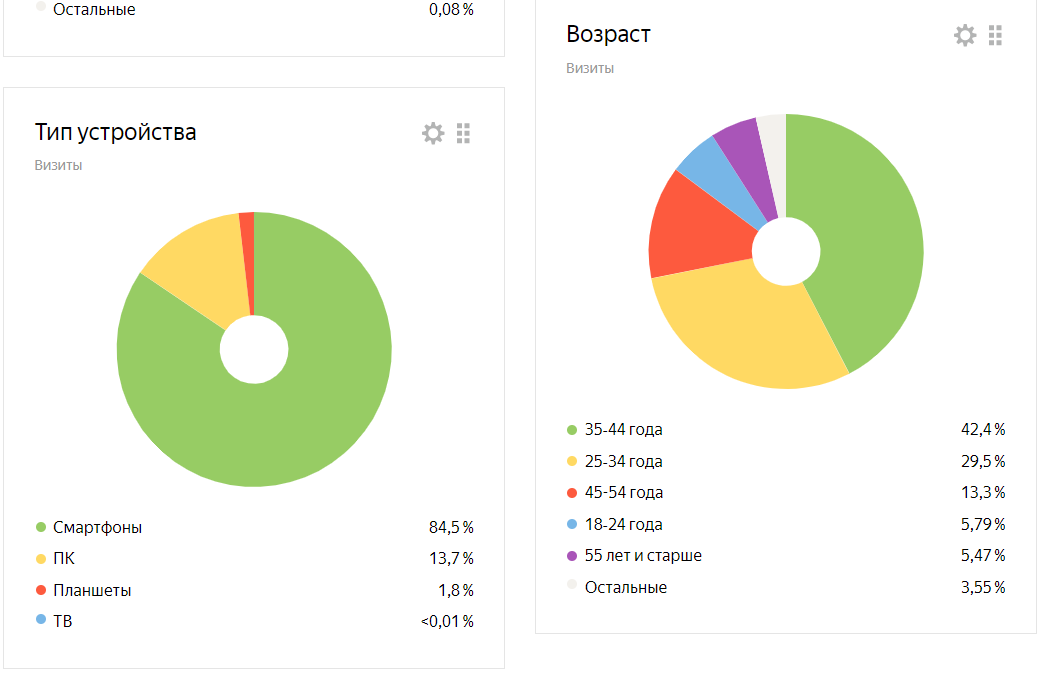Click the 84,5 % value for Смартфоны
The height and width of the screenshot is (695, 1047).
point(451,527)
